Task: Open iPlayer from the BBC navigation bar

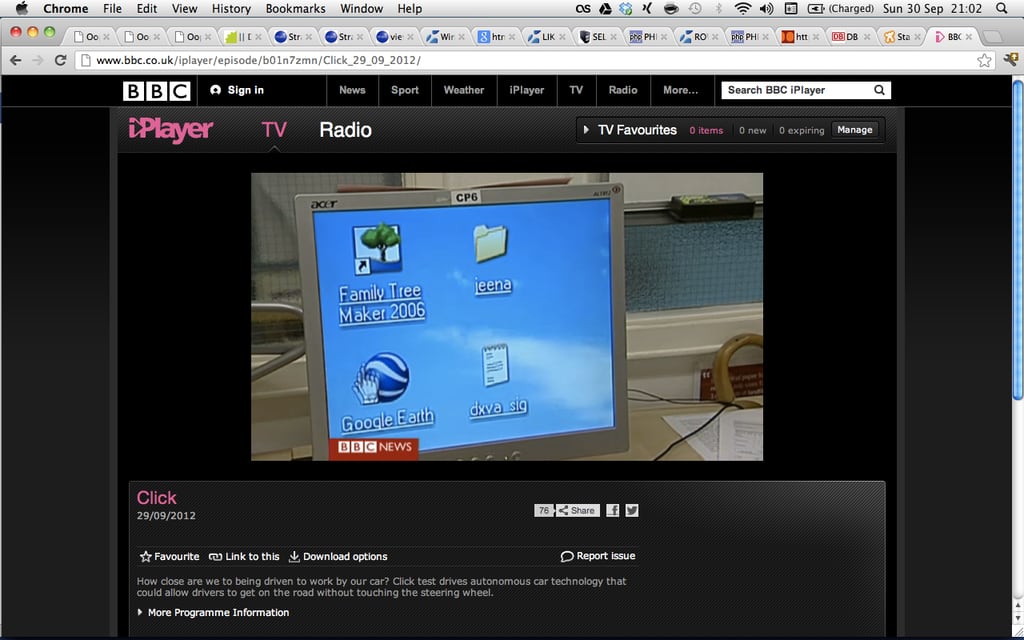Action: click(526, 90)
